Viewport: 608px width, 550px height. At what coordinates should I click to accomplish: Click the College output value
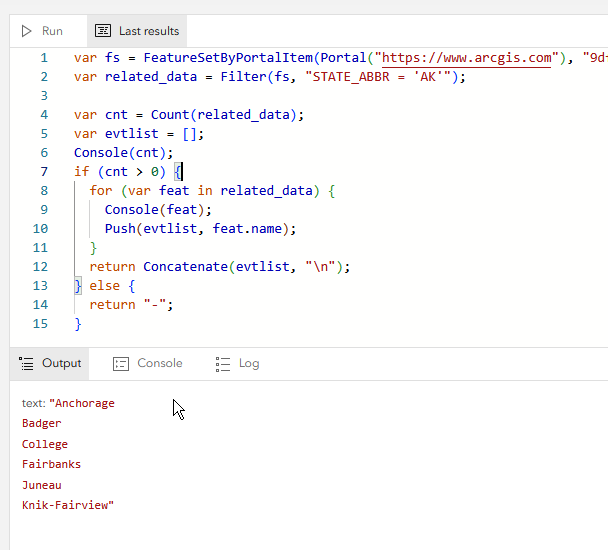(45, 444)
